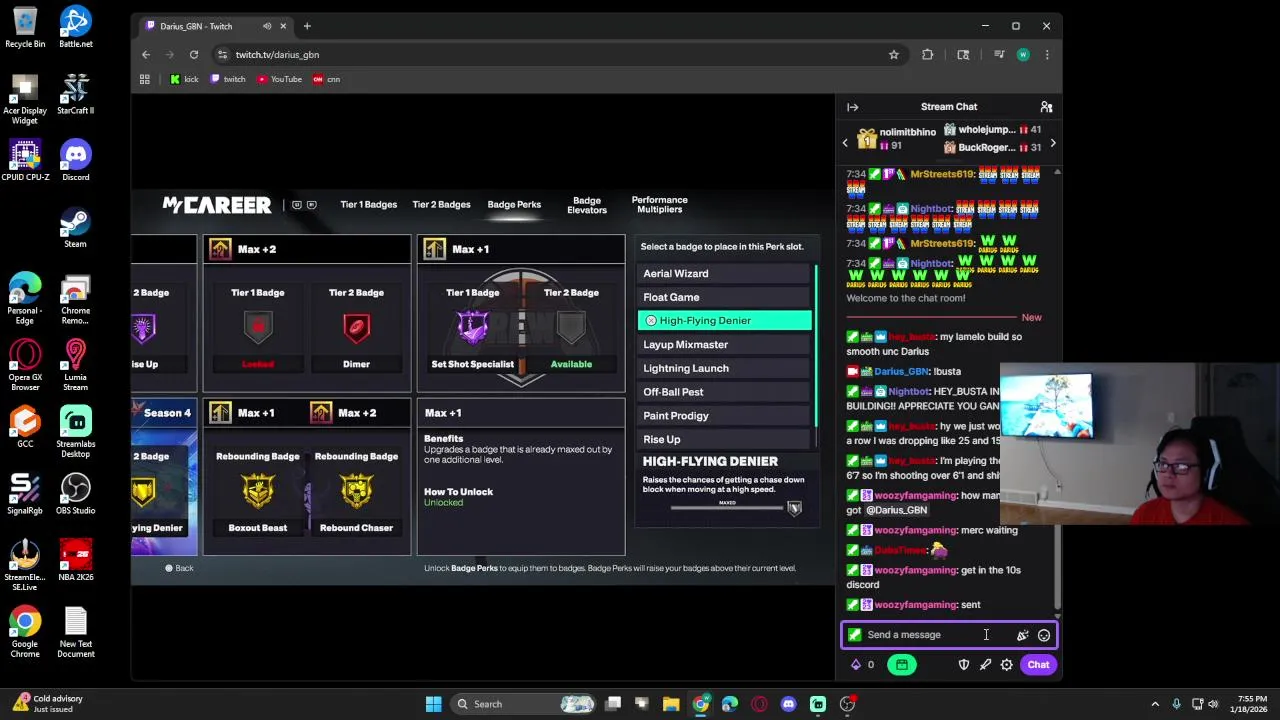The height and width of the screenshot is (720, 1280).
Task: Open the mod view sword icon
Action: [985, 665]
